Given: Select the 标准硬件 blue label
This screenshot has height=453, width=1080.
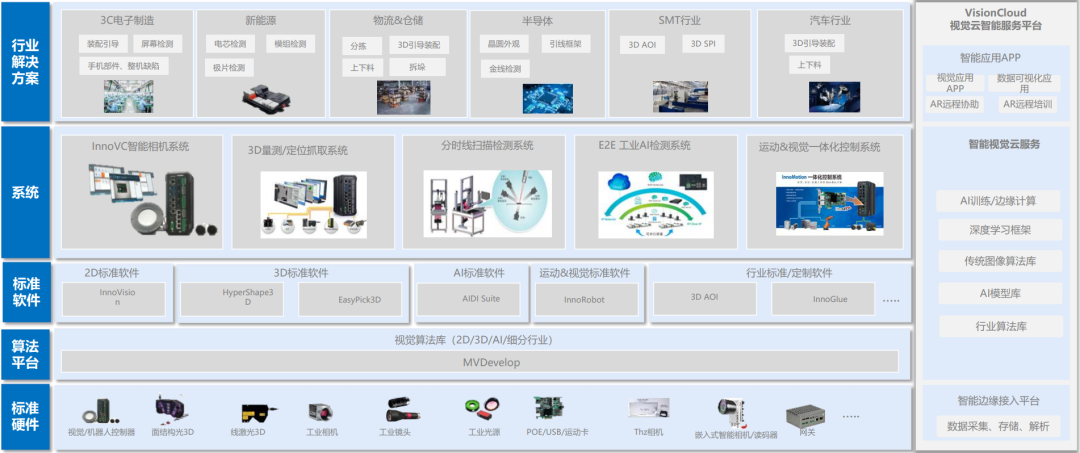Looking at the screenshot, I should pyautogui.click(x=26, y=416).
